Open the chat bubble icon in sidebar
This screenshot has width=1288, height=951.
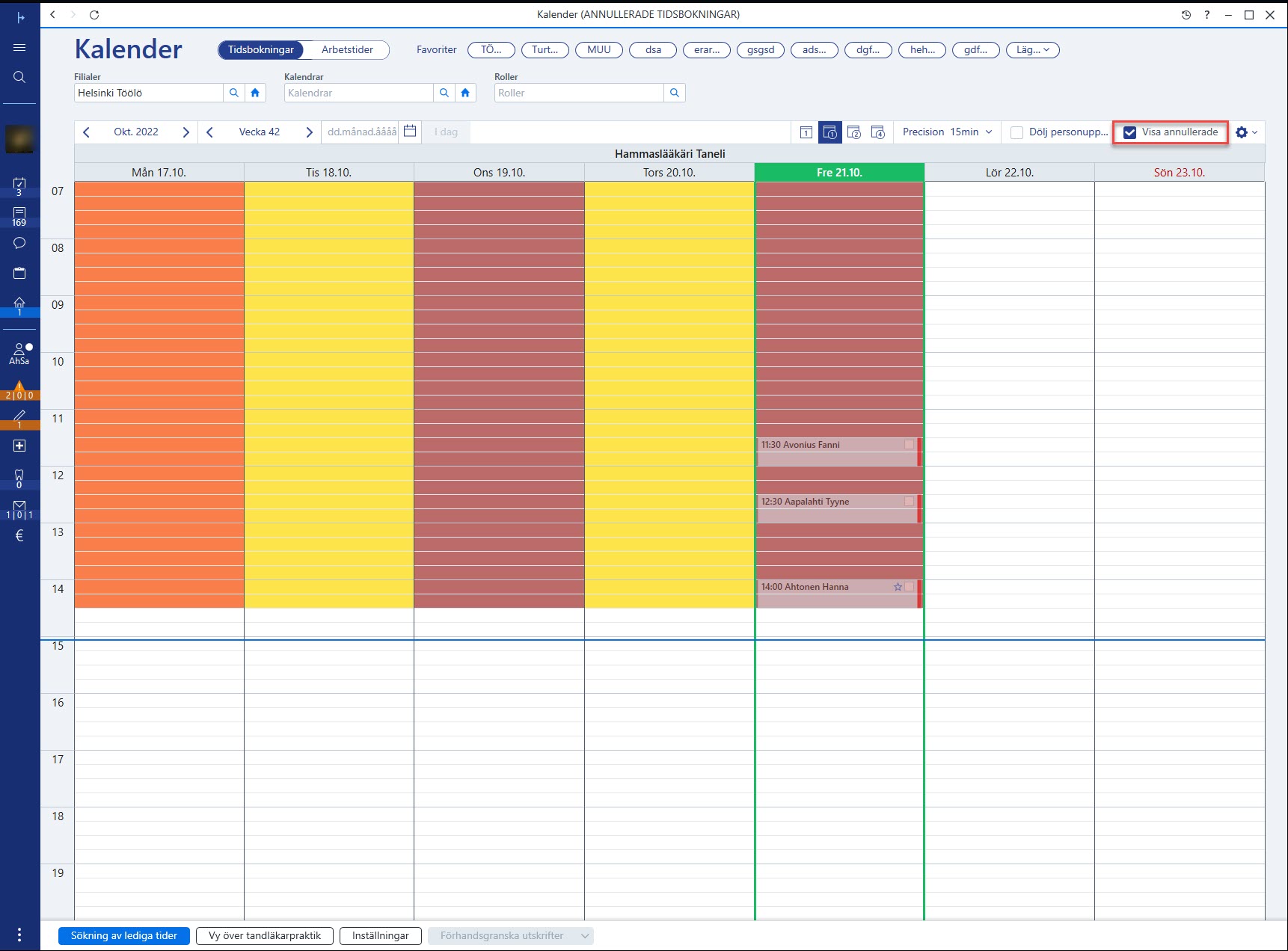click(x=19, y=243)
